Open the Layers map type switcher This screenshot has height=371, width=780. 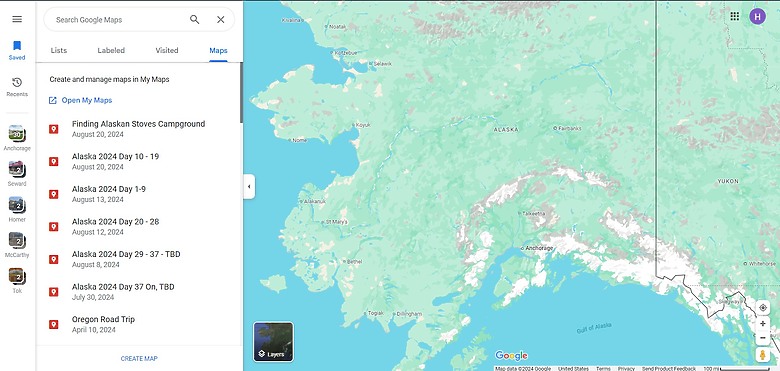(x=274, y=342)
